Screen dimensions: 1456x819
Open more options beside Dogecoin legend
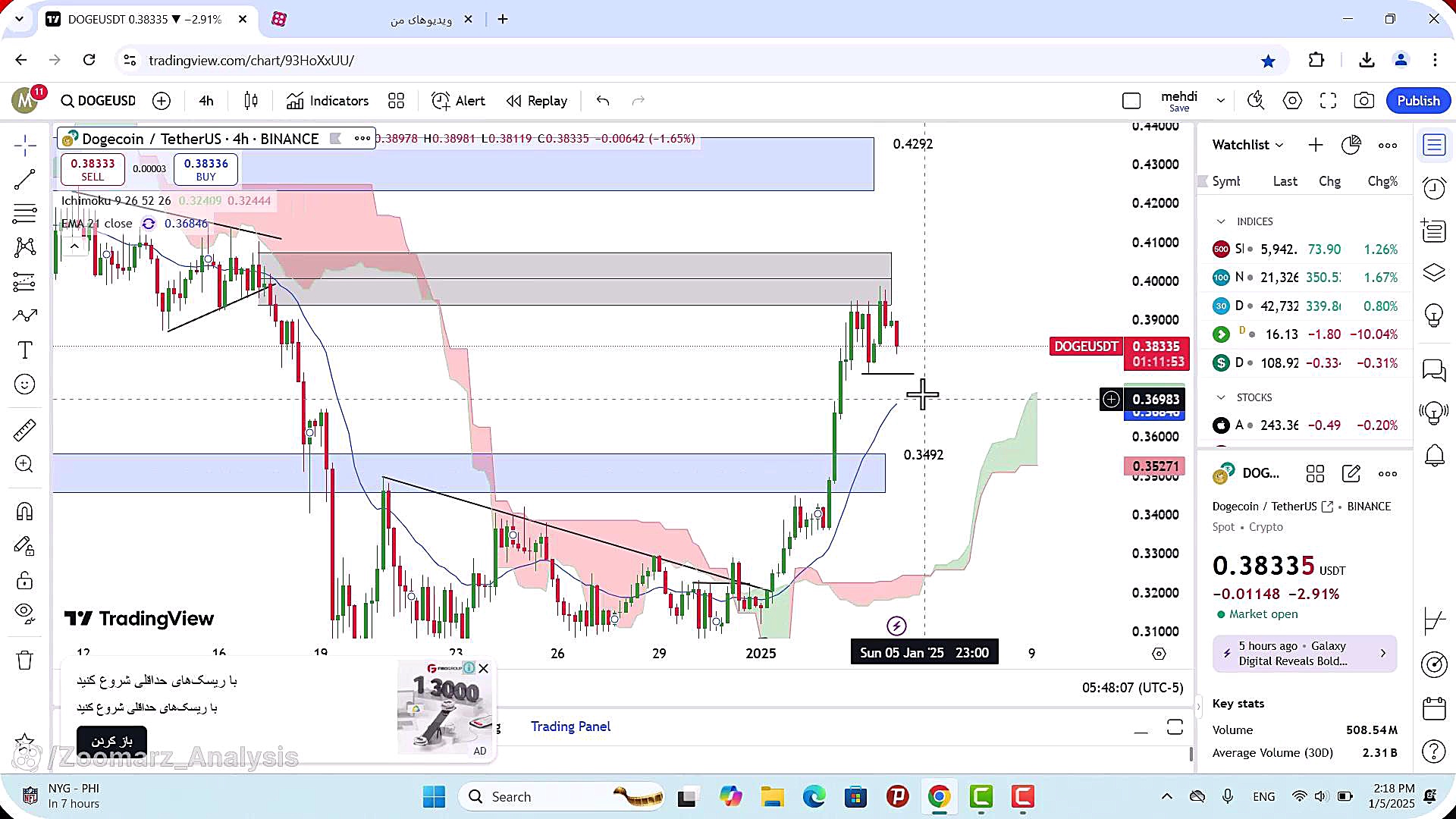[x=362, y=139]
